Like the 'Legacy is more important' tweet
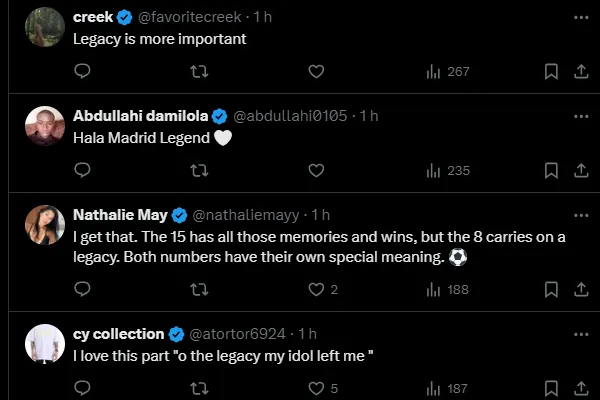 pyautogui.click(x=316, y=71)
